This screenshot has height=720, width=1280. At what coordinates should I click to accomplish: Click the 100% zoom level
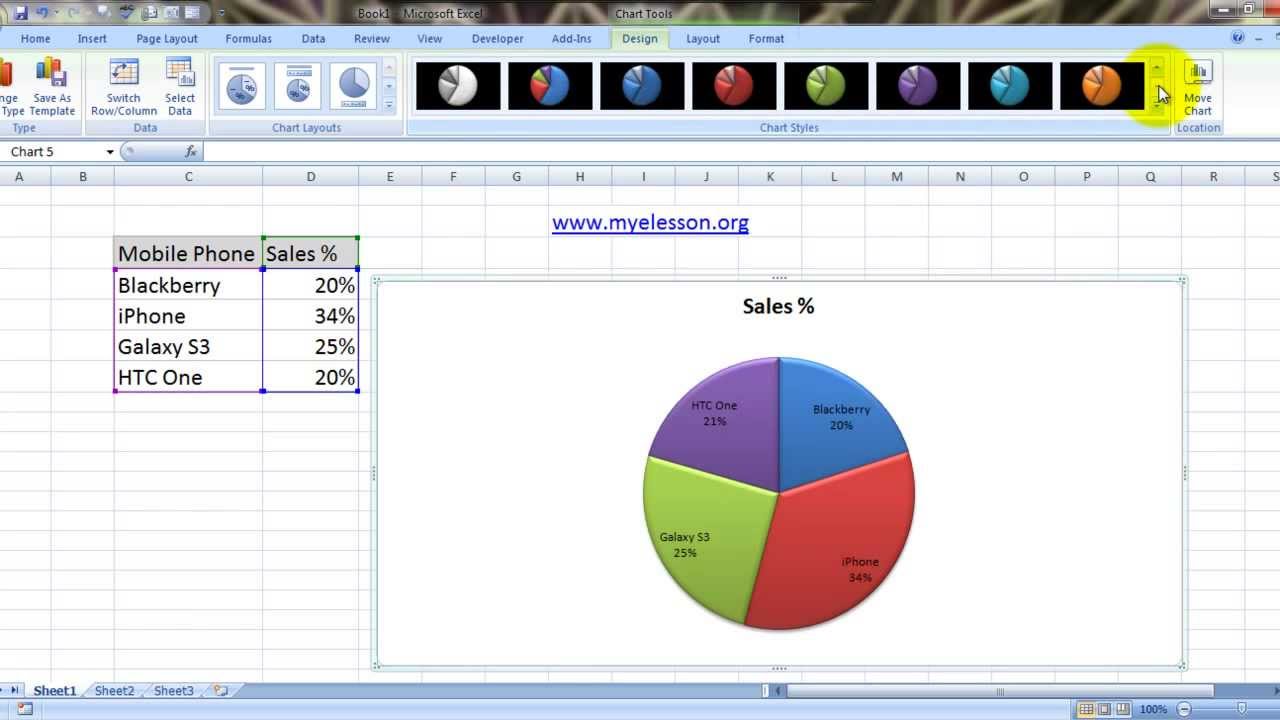tap(1153, 709)
